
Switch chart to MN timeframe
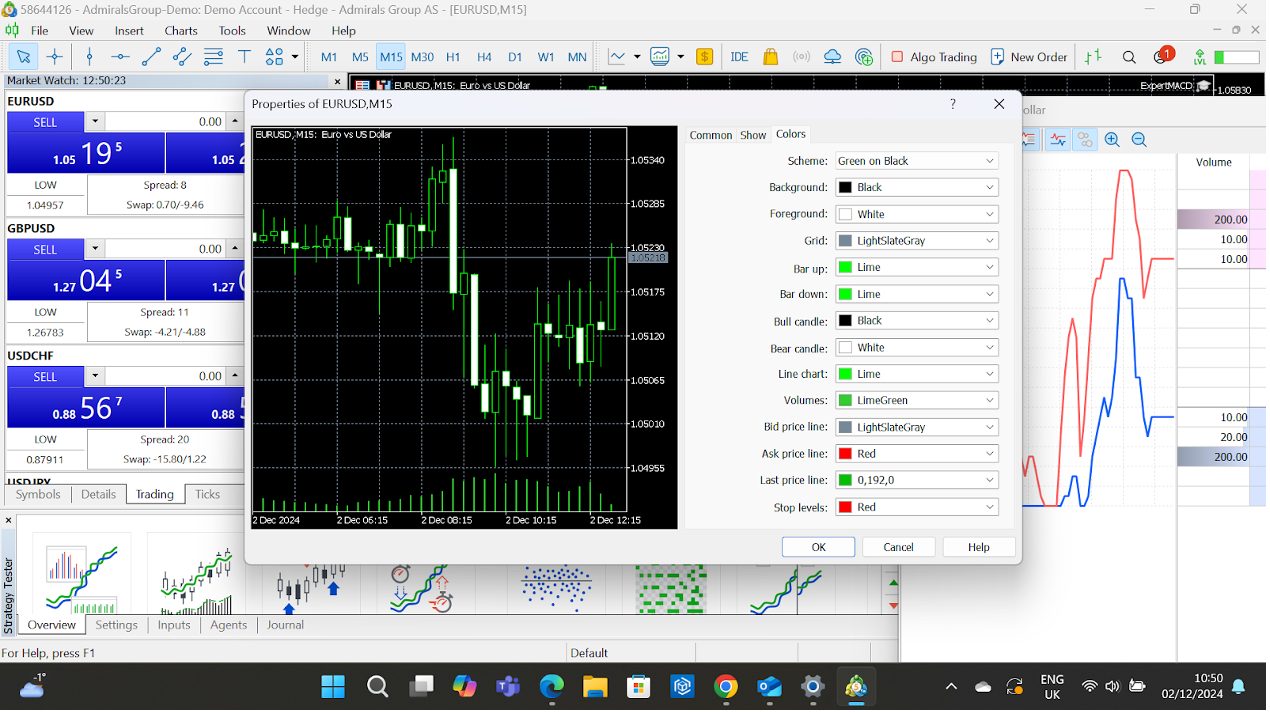577,57
